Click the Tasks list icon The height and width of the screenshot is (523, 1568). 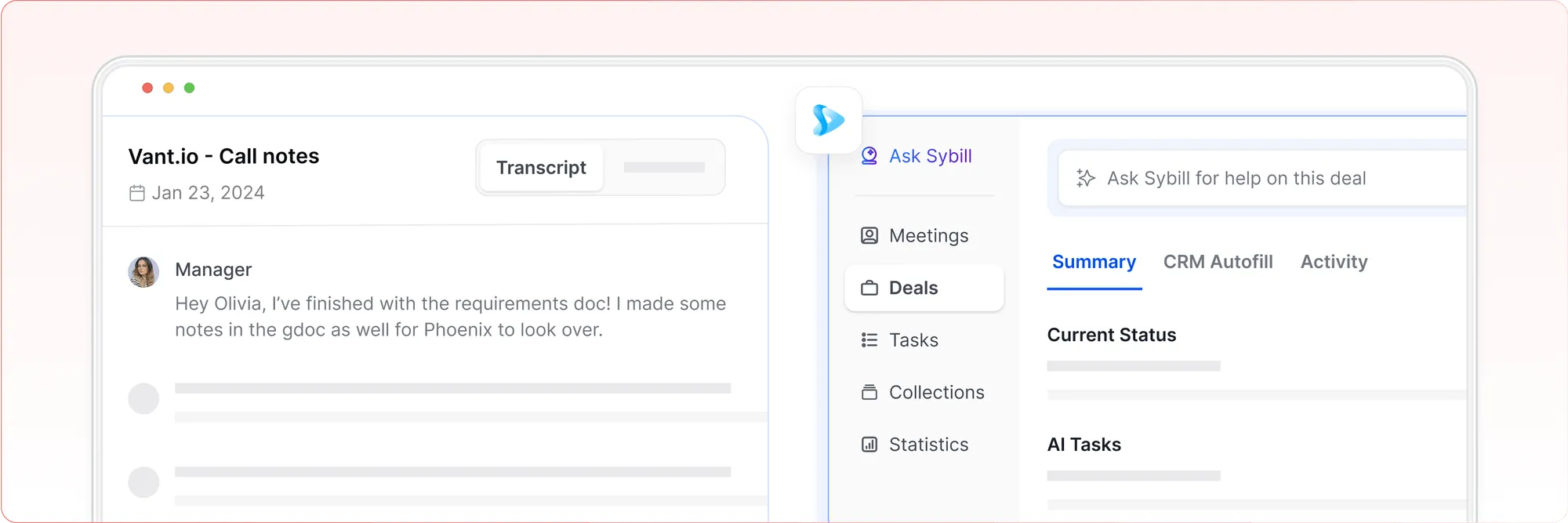coord(869,340)
